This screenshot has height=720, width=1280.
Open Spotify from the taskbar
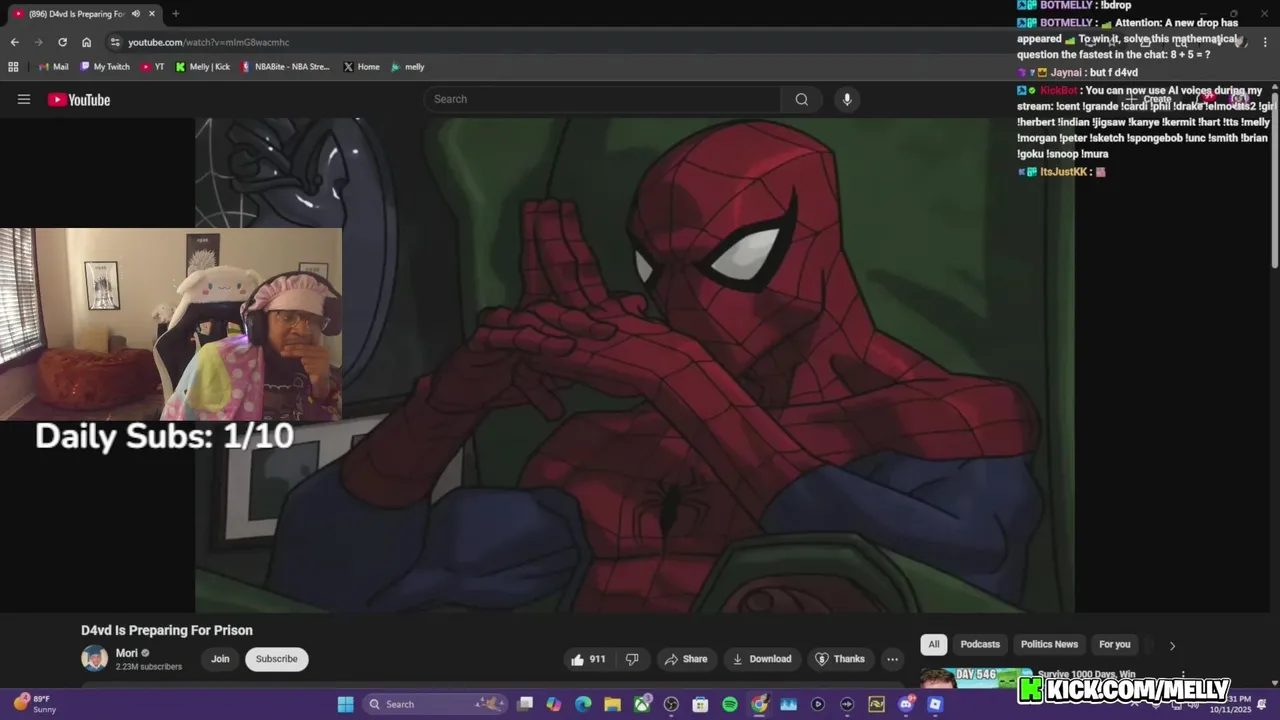tap(730, 704)
